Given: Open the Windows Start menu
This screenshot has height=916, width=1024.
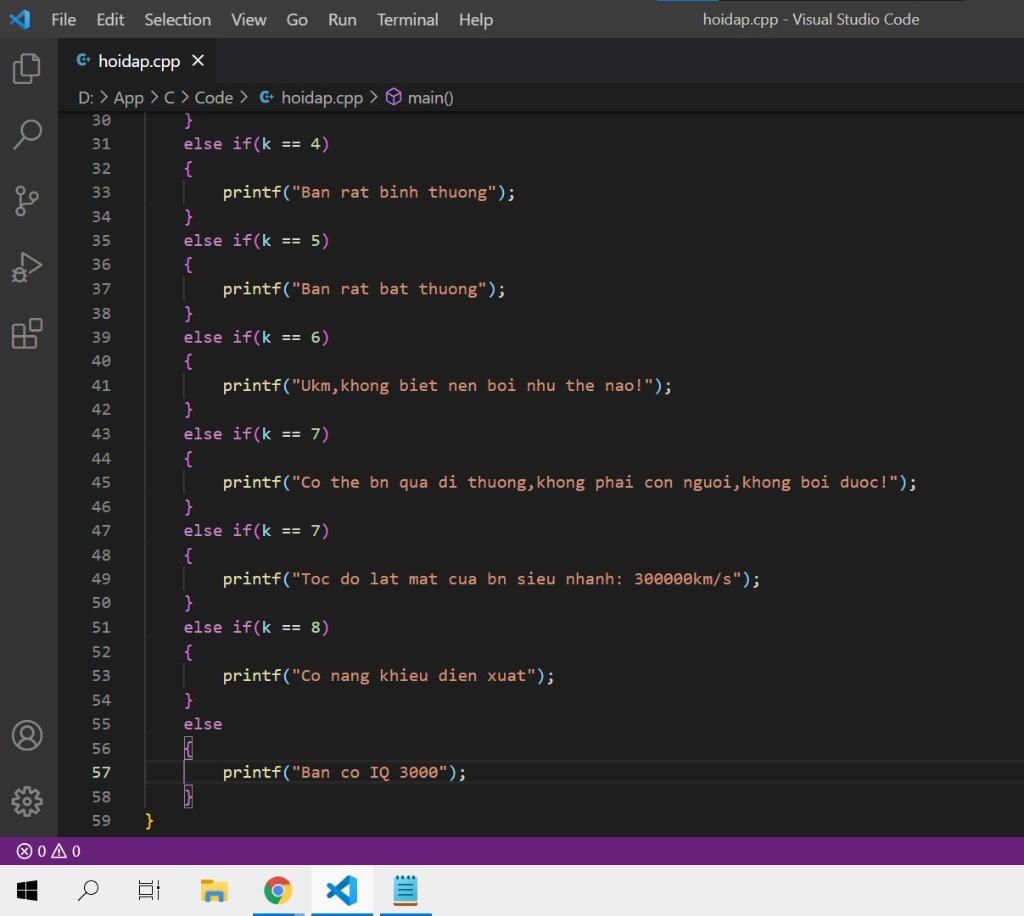Looking at the screenshot, I should coord(27,891).
